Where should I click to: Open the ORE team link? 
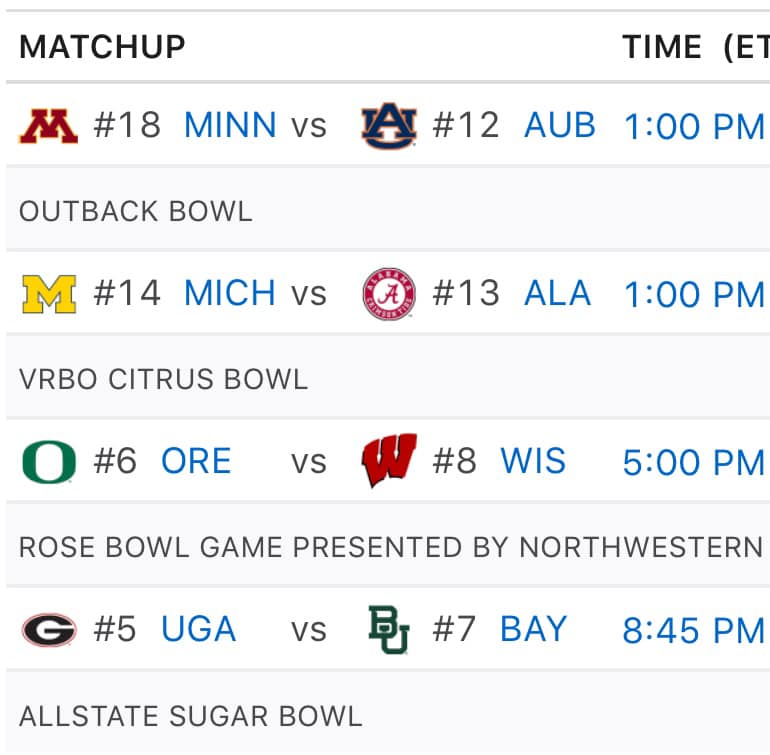[x=196, y=461]
